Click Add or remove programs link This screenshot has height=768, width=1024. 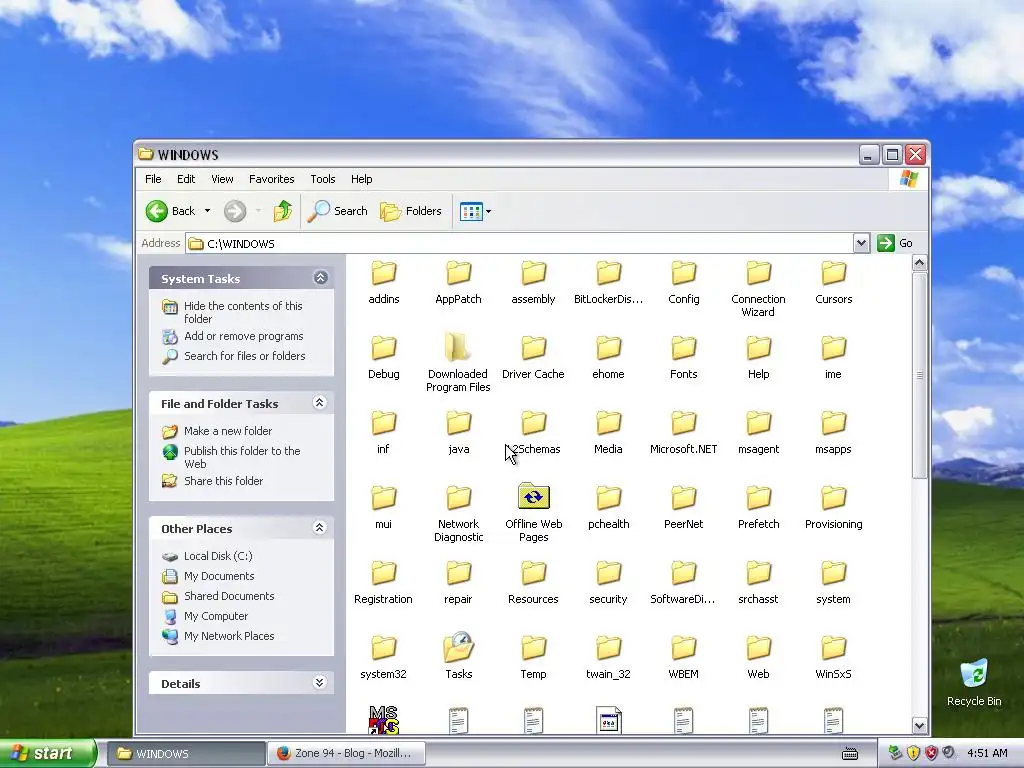244,336
